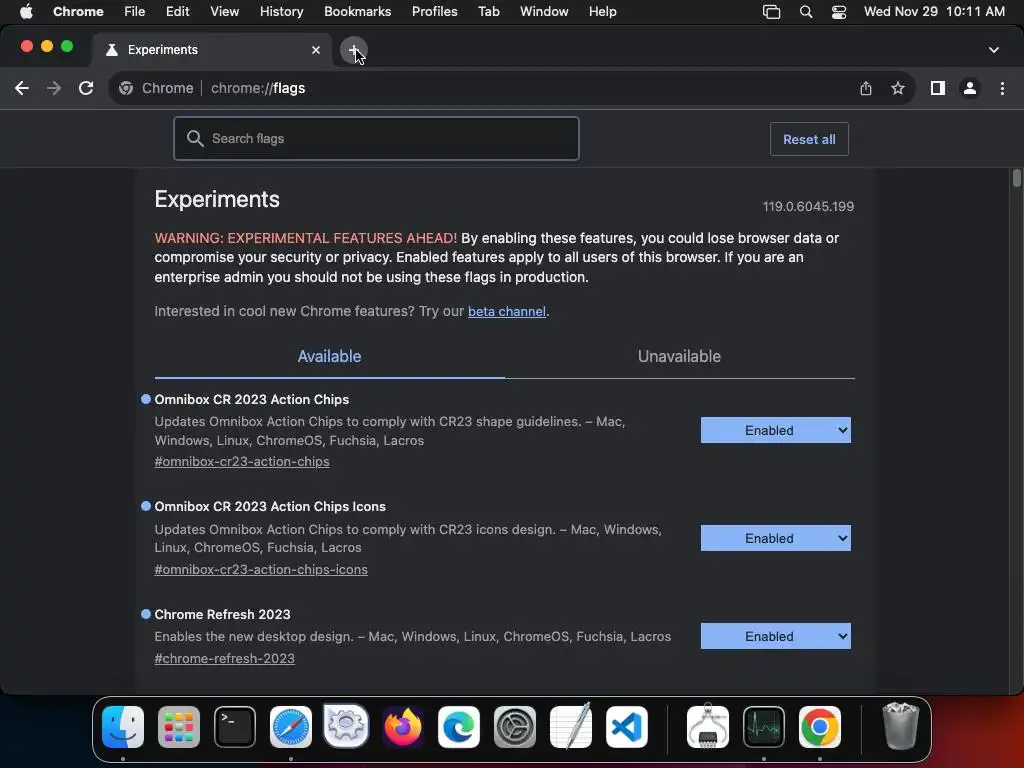This screenshot has width=1024, height=768.
Task: Open a new tab with plus button
Action: coord(353,50)
